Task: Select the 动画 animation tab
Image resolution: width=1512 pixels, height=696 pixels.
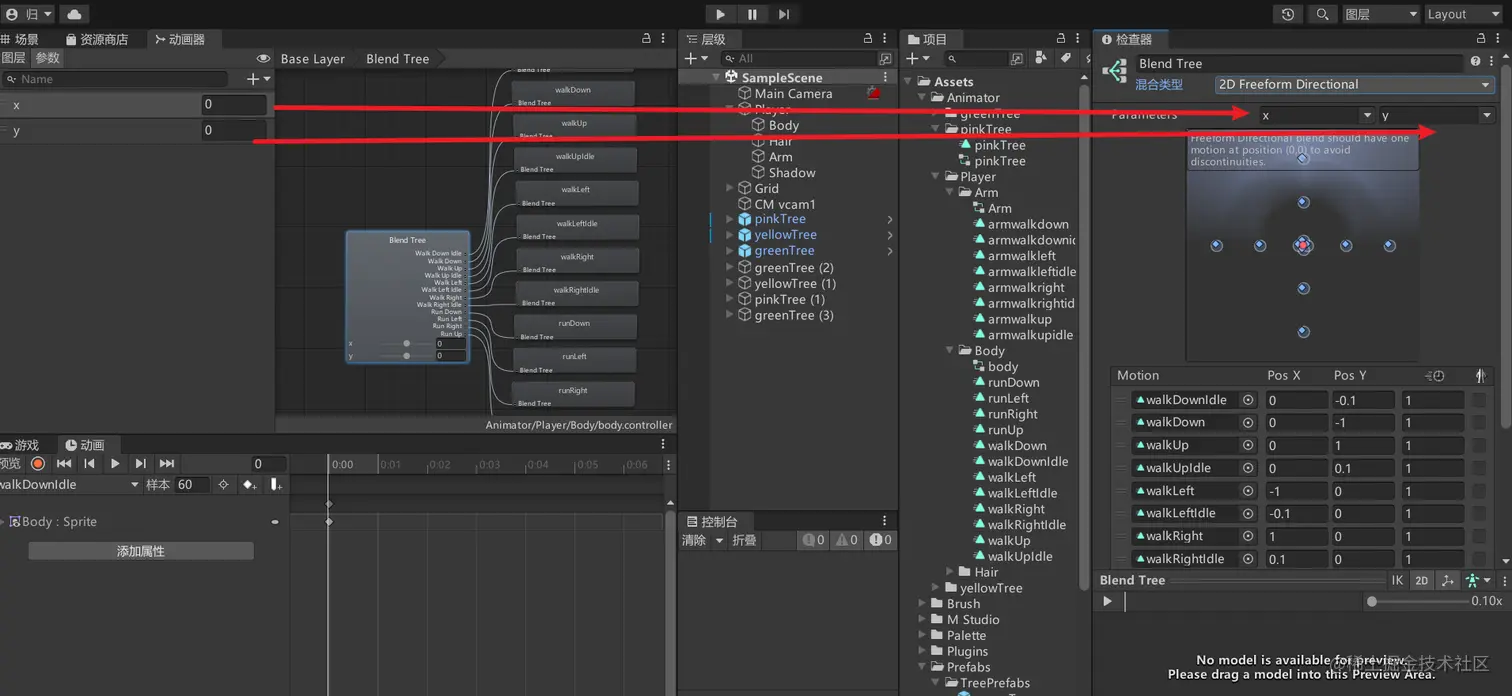Action: pos(85,445)
